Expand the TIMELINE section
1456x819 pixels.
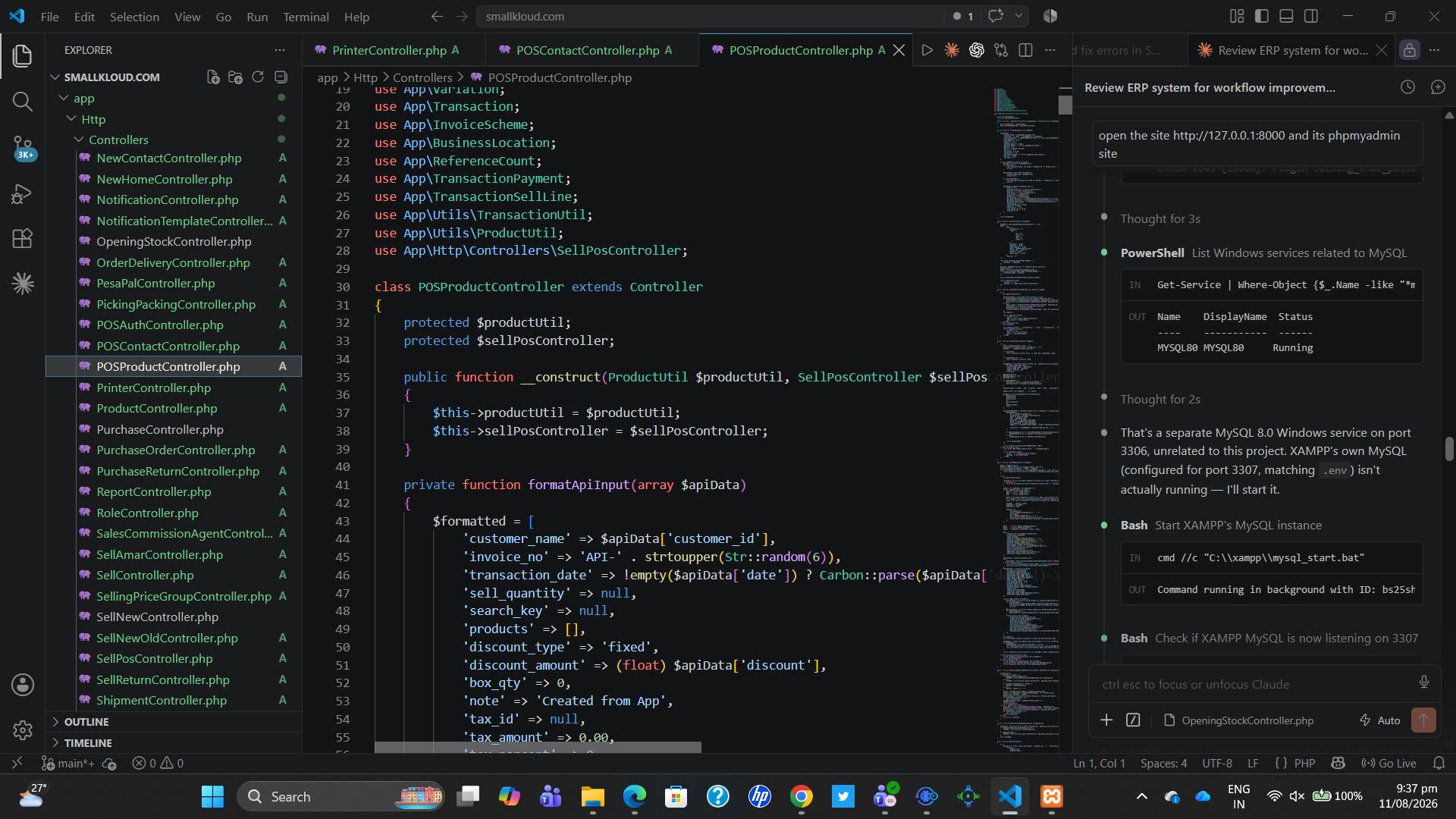point(88,743)
